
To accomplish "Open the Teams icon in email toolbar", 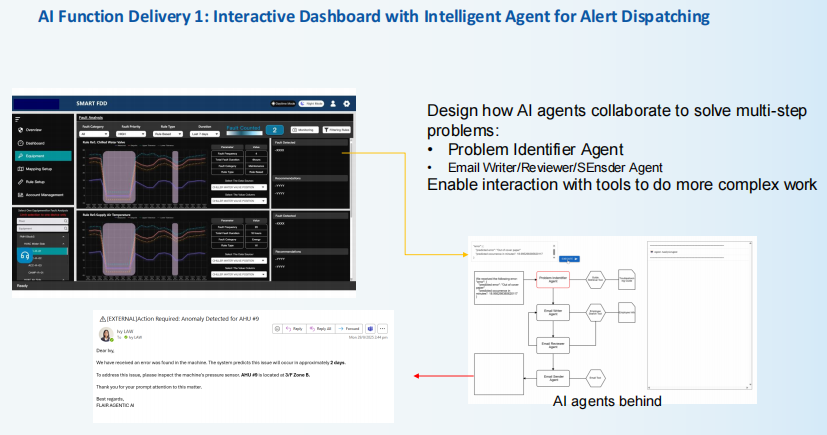I will (x=369, y=328).
